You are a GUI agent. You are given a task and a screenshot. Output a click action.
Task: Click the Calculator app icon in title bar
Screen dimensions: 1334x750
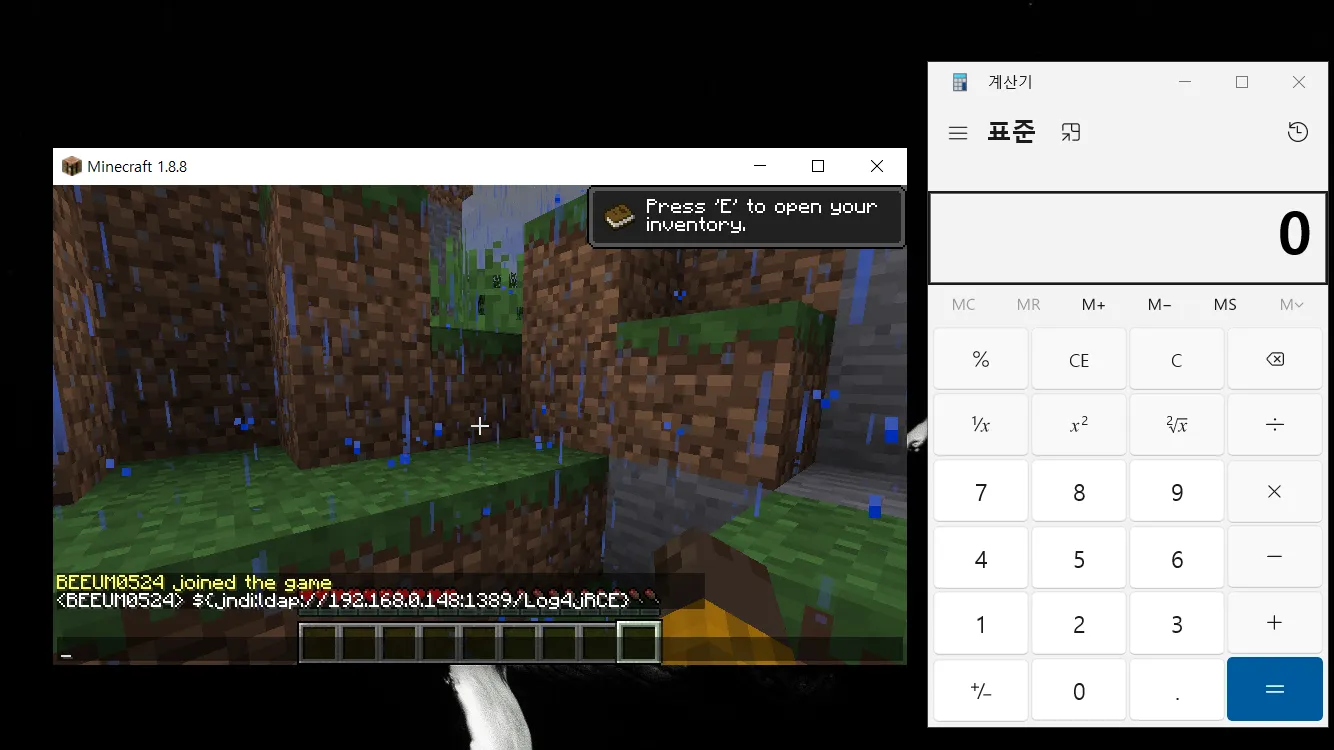[960, 82]
